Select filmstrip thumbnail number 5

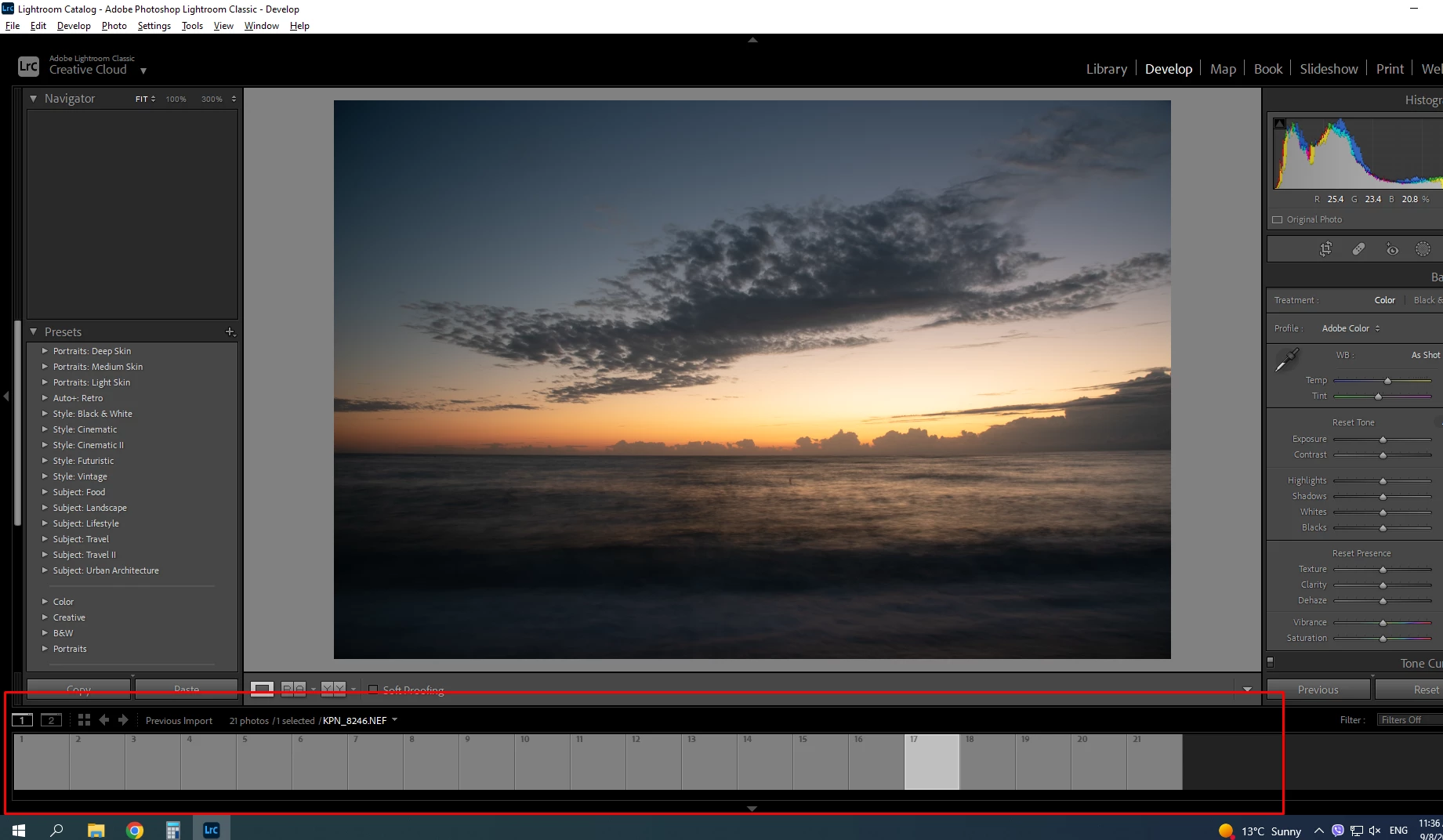pos(264,762)
